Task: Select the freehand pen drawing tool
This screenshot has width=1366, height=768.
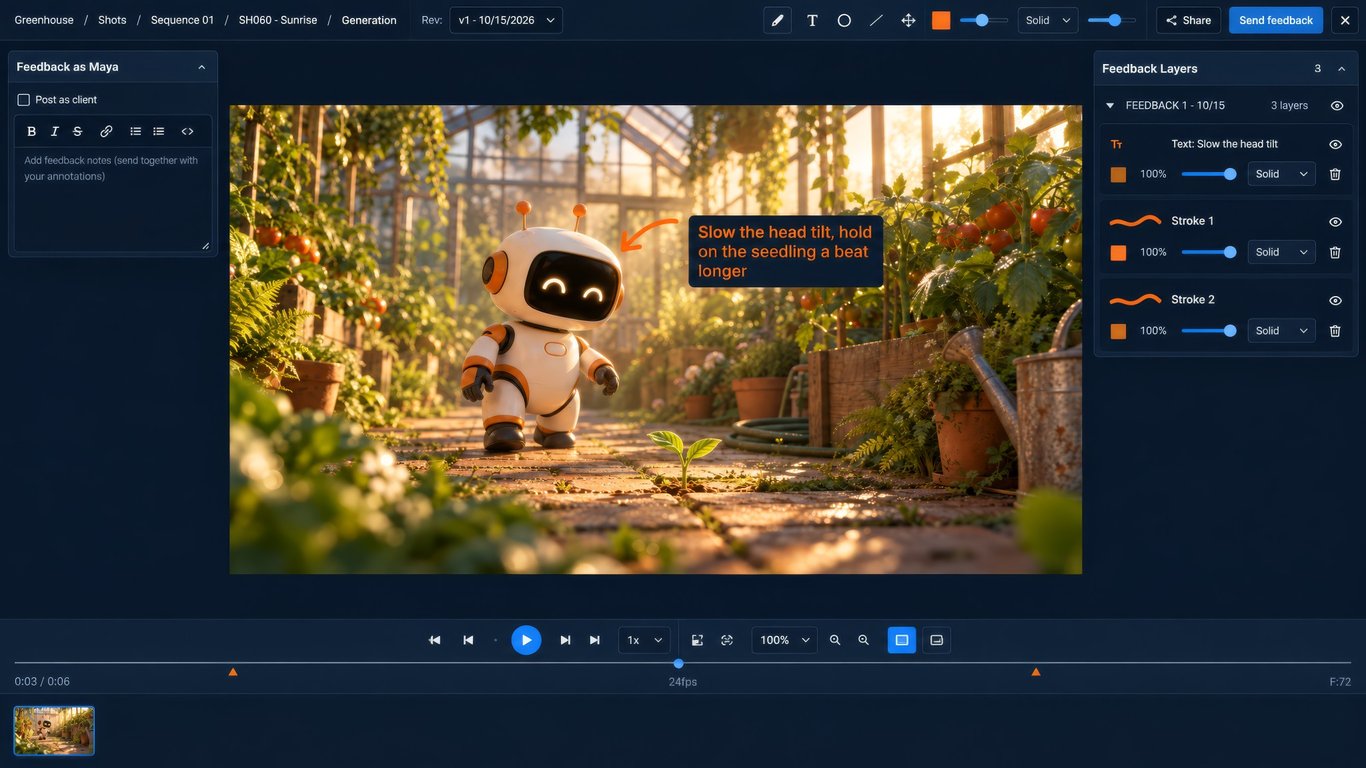Action: click(777, 20)
